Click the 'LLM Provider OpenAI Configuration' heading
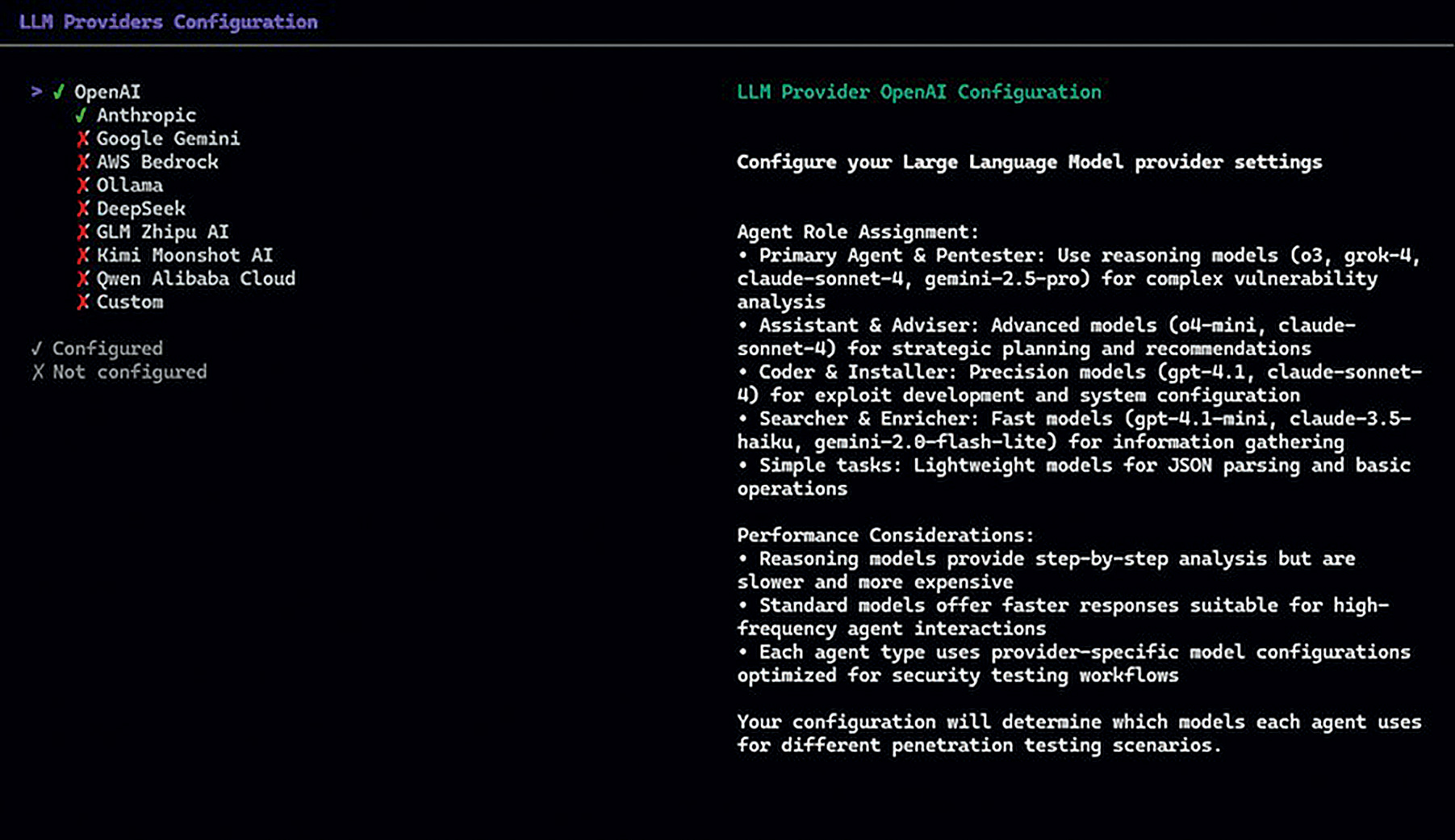Viewport: 1455px width, 840px height. [919, 92]
